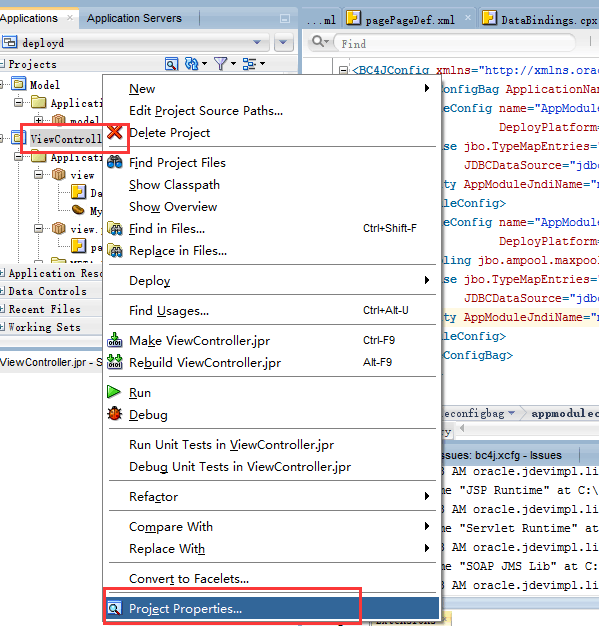Image resolution: width=599 pixels, height=626 pixels.
Task: Expand the Application Resources section
Action: (x=2, y=273)
